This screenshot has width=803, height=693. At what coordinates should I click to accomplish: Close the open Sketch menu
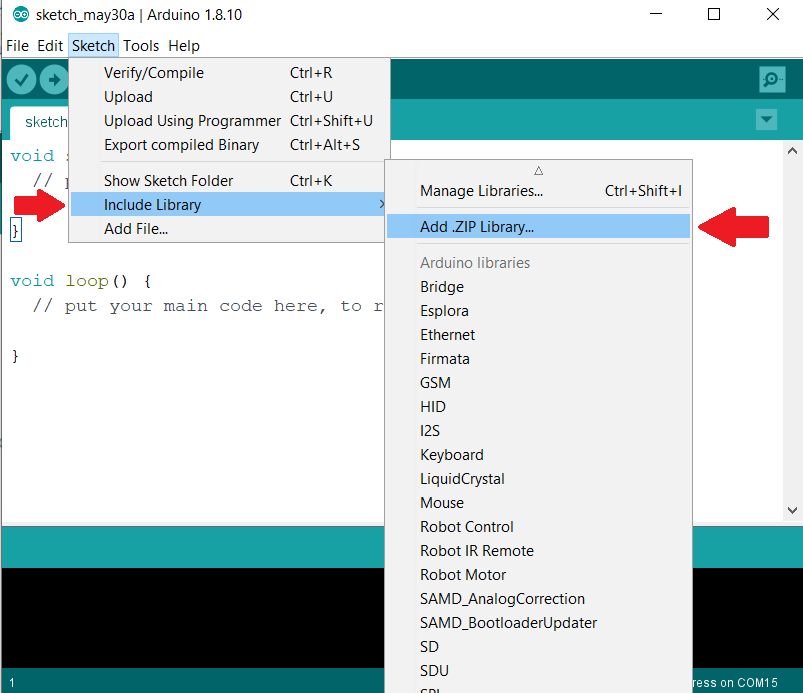click(x=93, y=46)
